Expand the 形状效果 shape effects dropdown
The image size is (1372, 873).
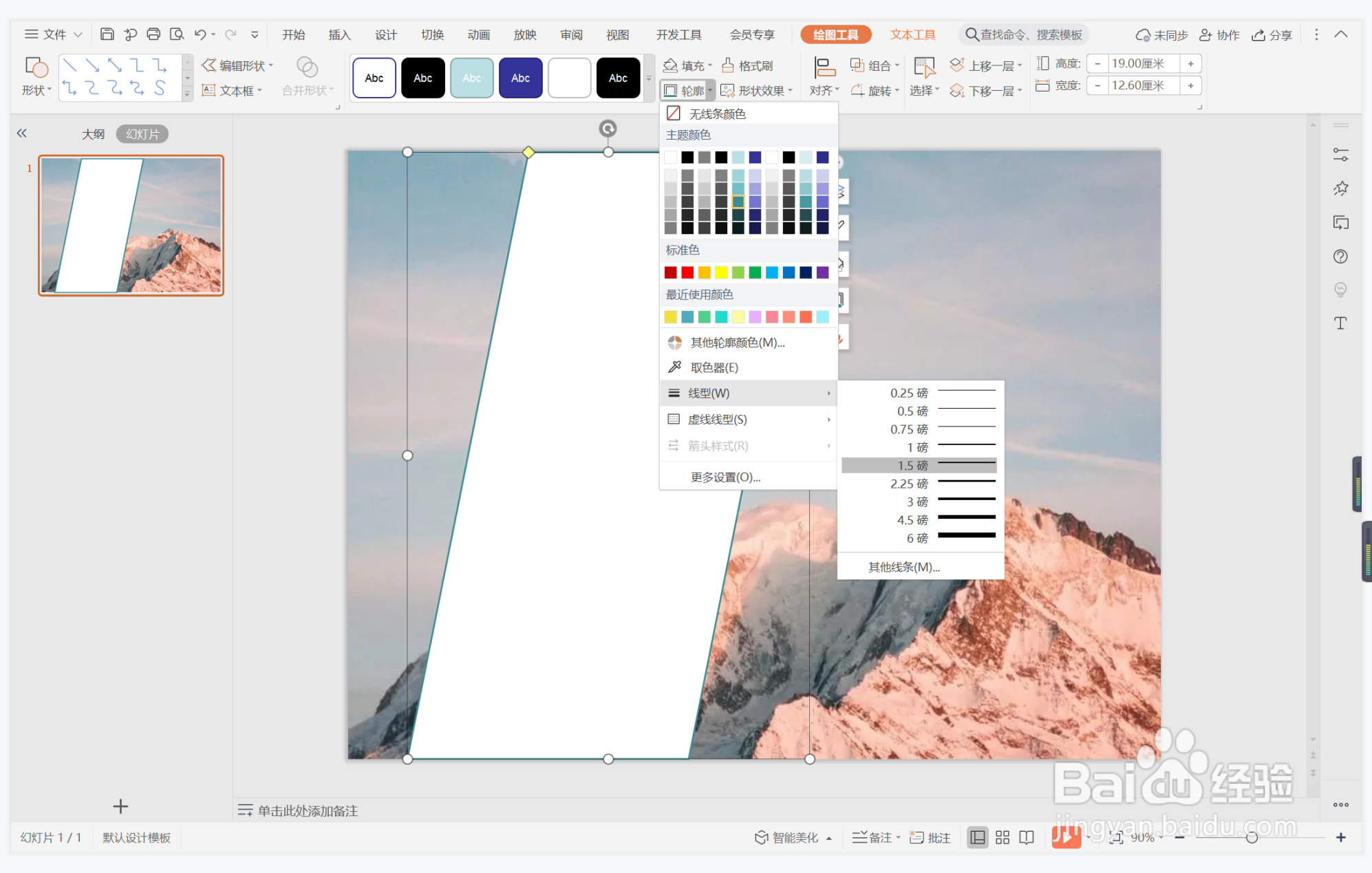pyautogui.click(x=791, y=91)
